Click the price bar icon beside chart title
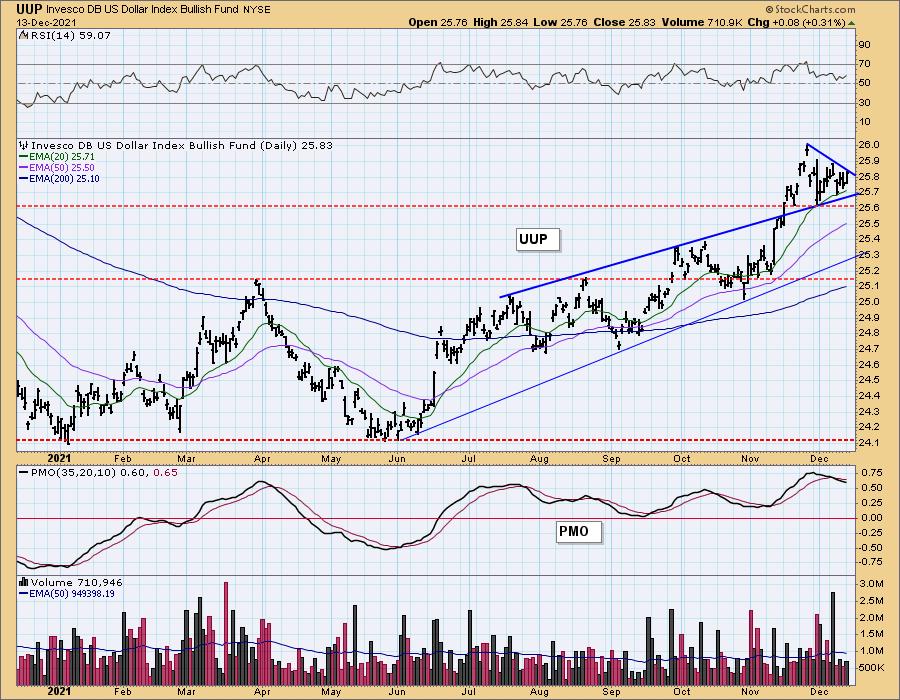900x700 pixels. point(24,145)
